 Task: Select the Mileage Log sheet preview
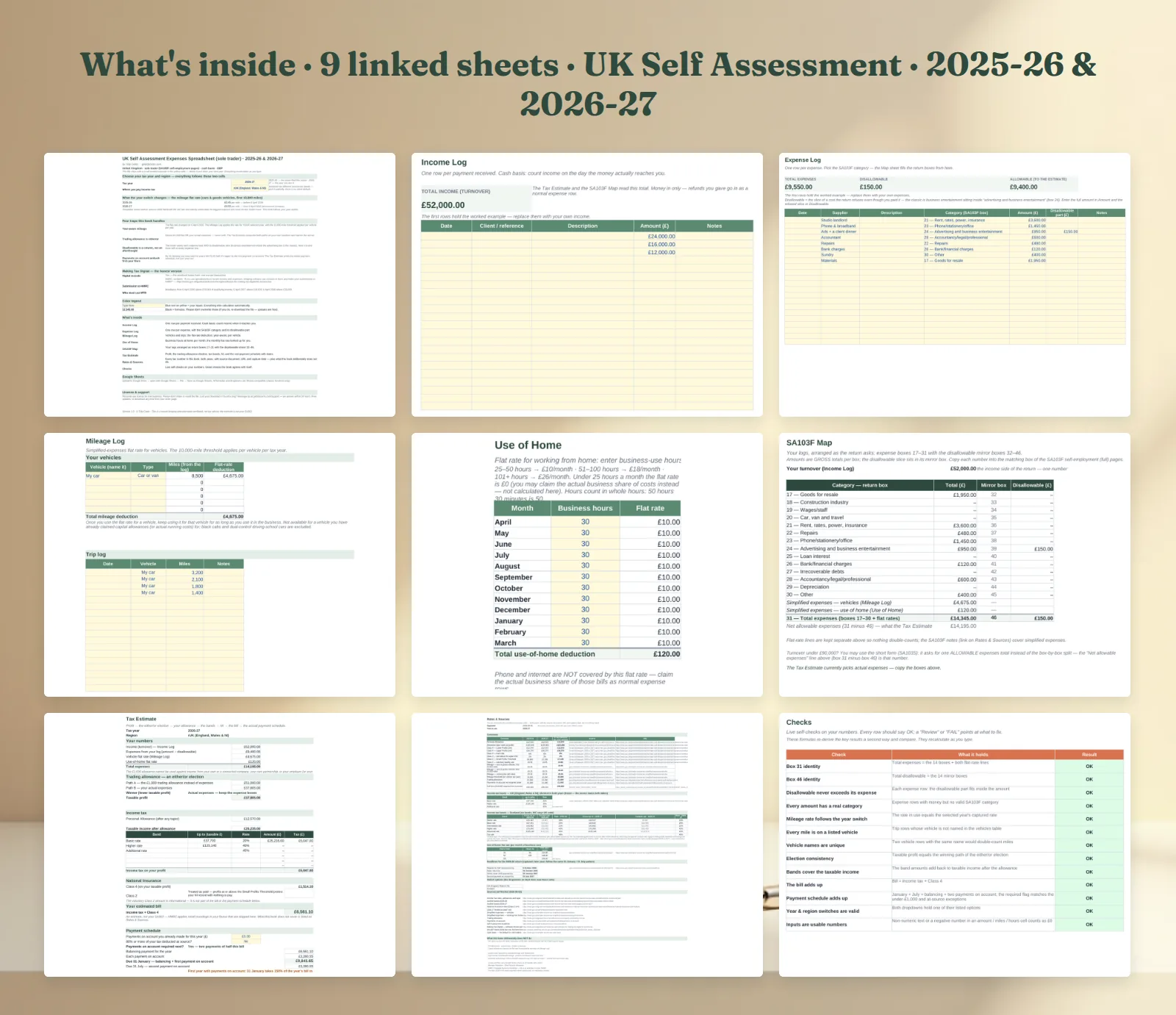tap(220, 564)
